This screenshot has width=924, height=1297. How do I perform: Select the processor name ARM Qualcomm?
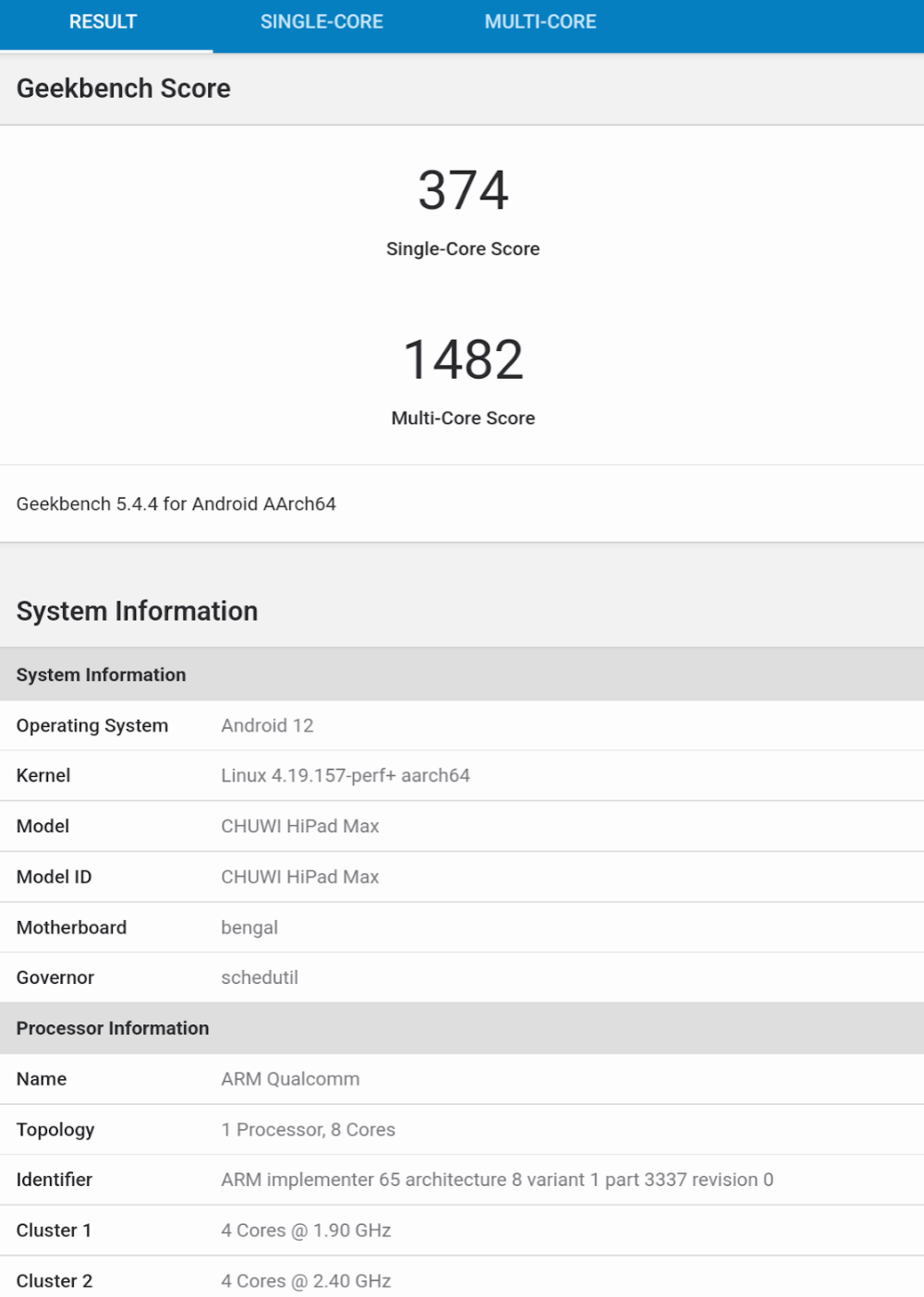[x=290, y=1079]
